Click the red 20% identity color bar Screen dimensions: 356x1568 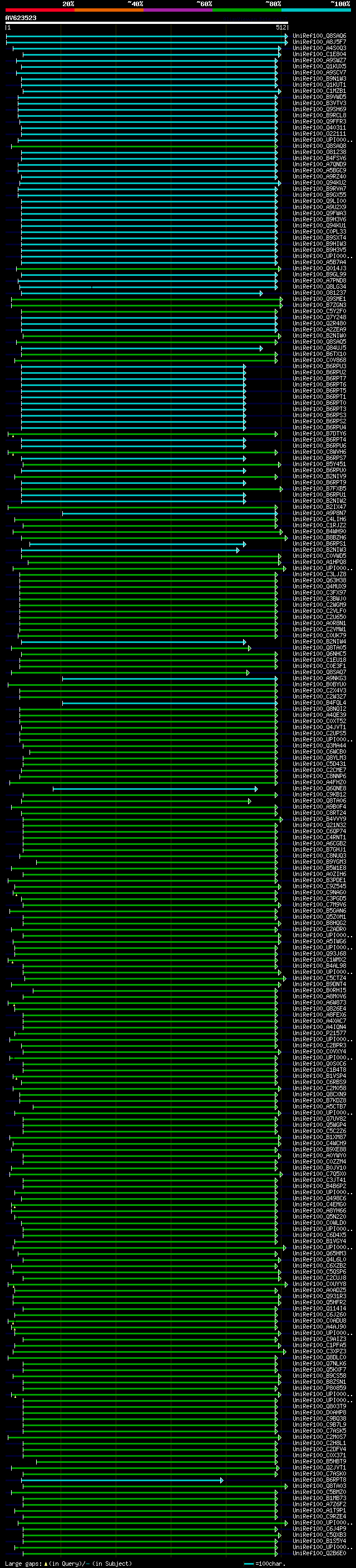(39, 10)
